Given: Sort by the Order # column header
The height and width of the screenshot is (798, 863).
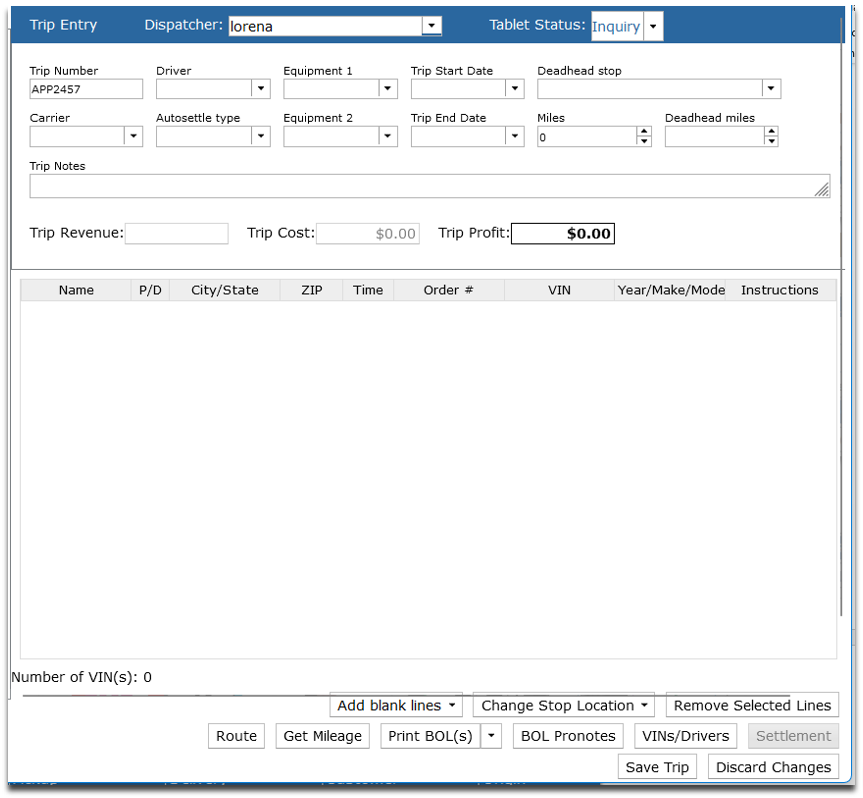Looking at the screenshot, I should pyautogui.click(x=449, y=290).
